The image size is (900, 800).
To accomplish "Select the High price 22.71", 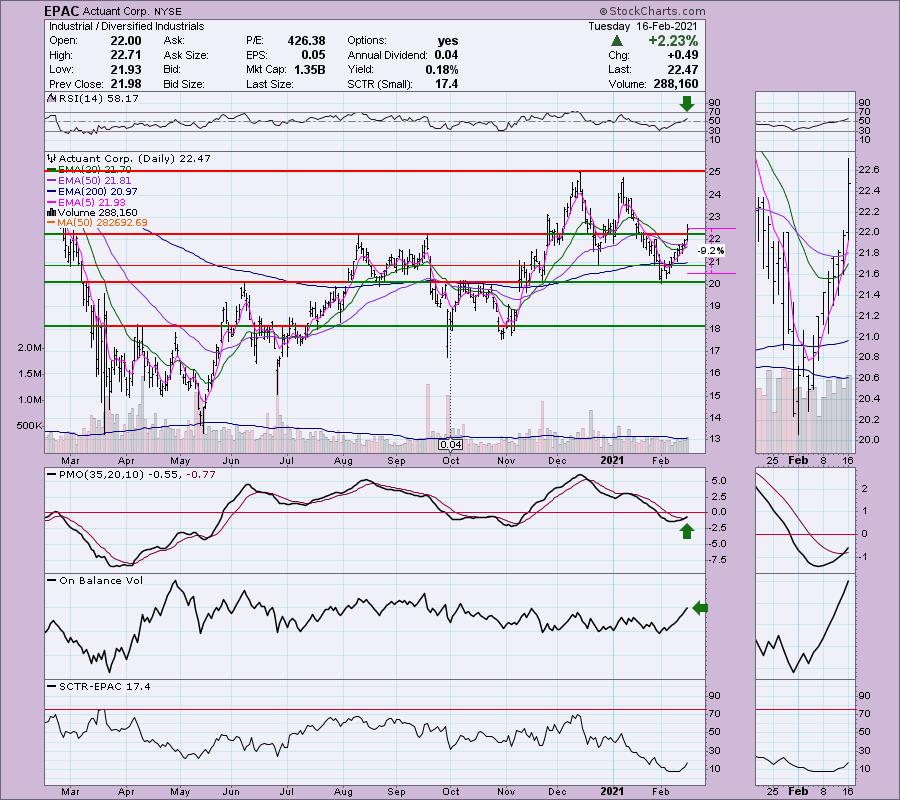I will coord(126,55).
